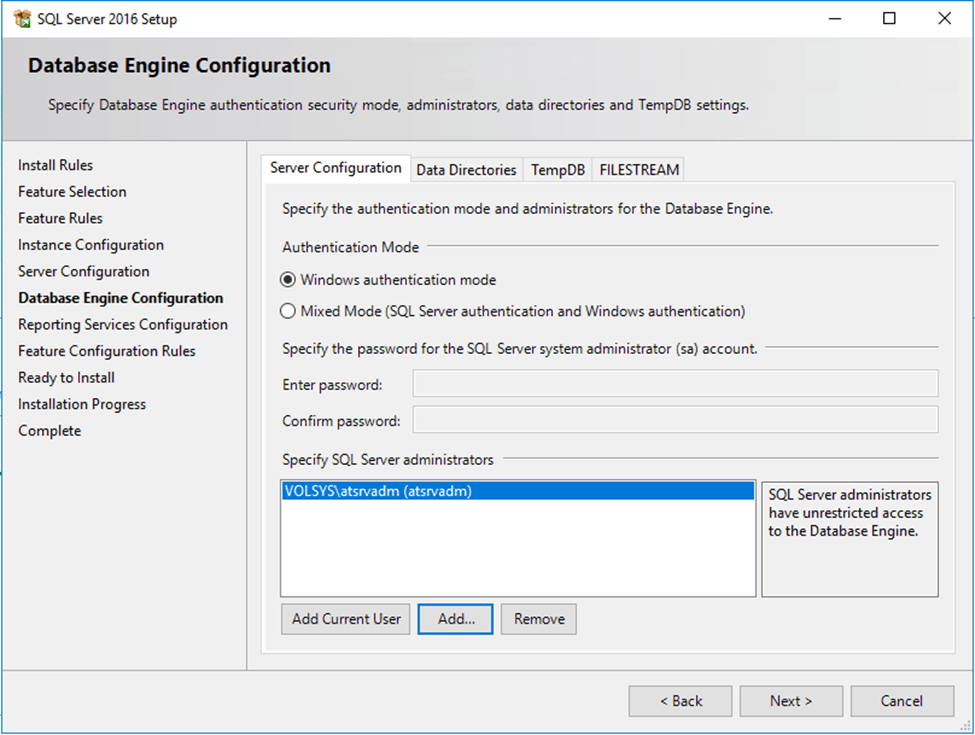Viewport: 975px width, 735px height.
Task: Cancel the SQL Server setup
Action: pyautogui.click(x=901, y=701)
